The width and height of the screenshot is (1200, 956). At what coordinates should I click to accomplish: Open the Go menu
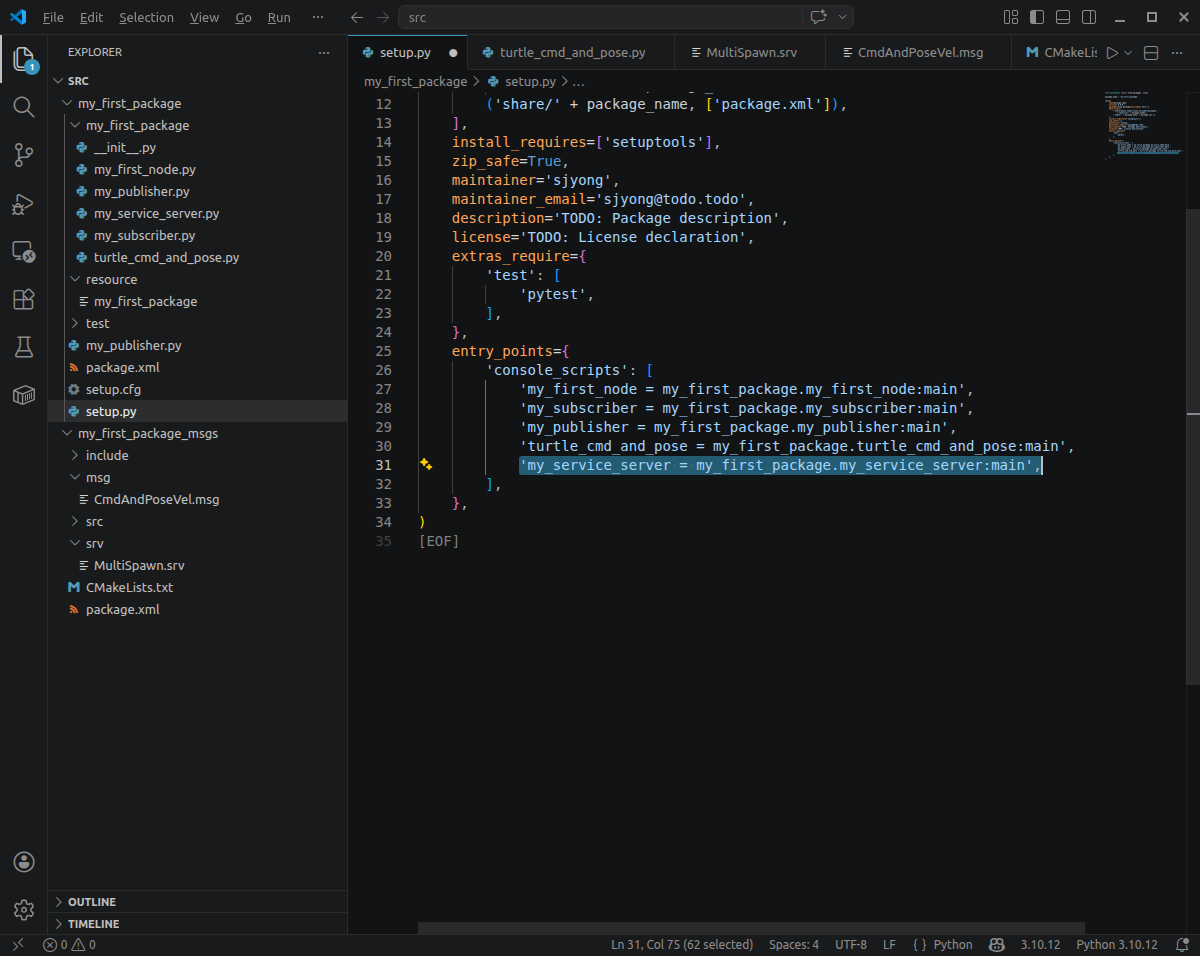(243, 17)
